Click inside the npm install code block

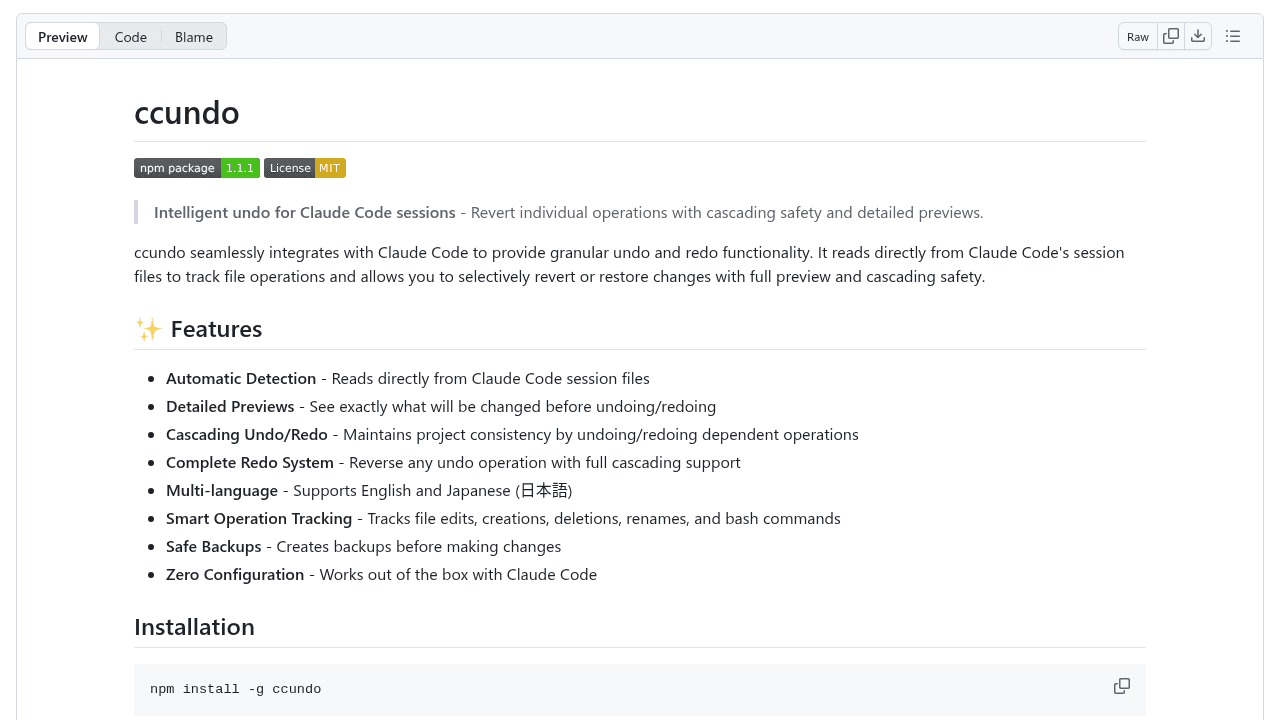coord(236,689)
